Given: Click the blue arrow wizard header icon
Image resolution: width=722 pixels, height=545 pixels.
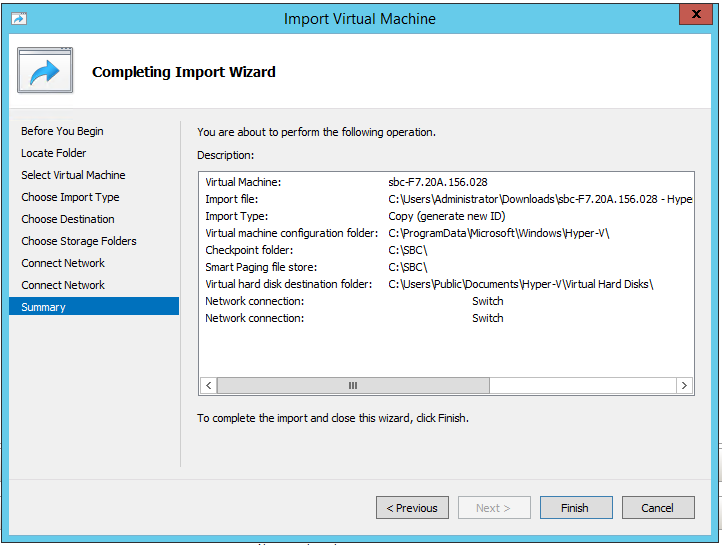Looking at the screenshot, I should point(45,71).
